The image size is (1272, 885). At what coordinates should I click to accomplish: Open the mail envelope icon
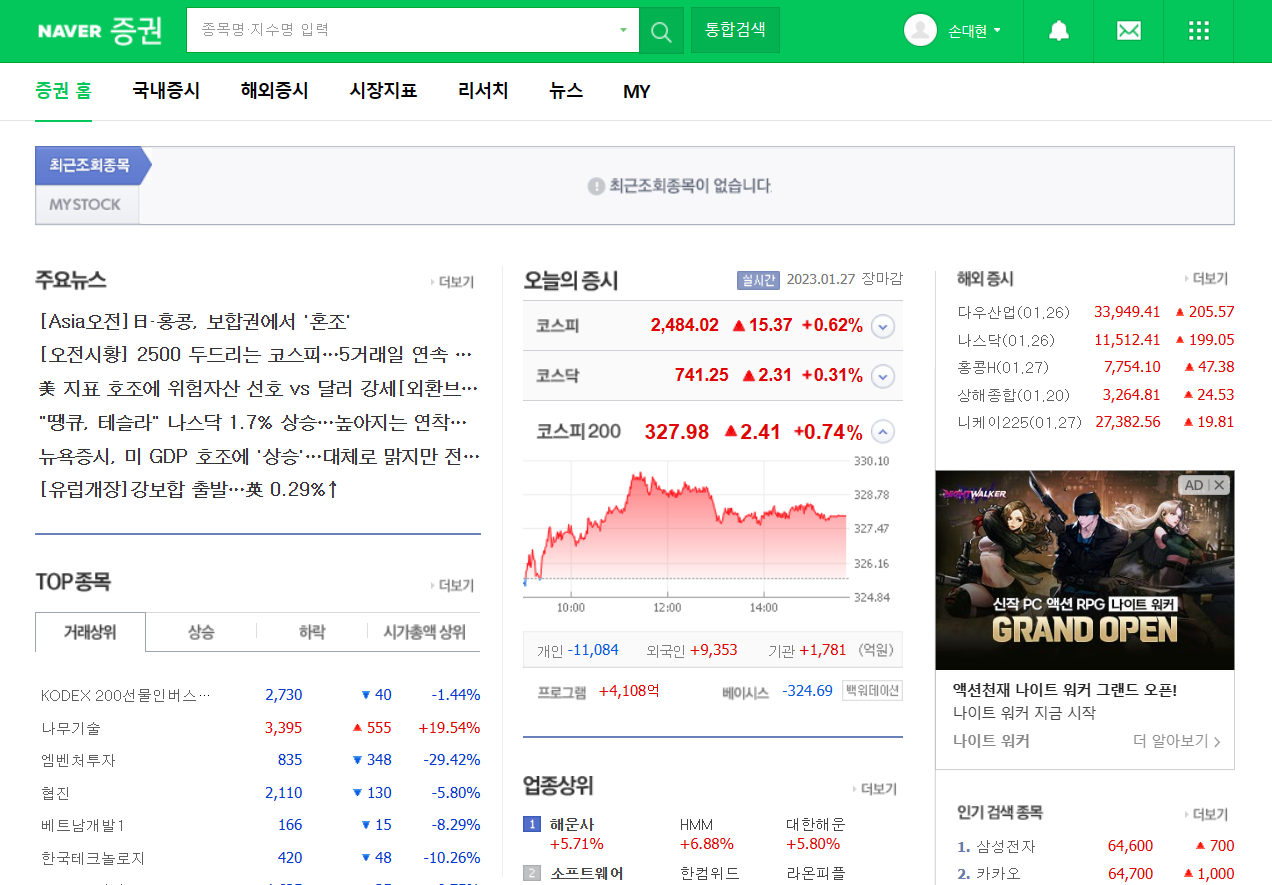1128,31
